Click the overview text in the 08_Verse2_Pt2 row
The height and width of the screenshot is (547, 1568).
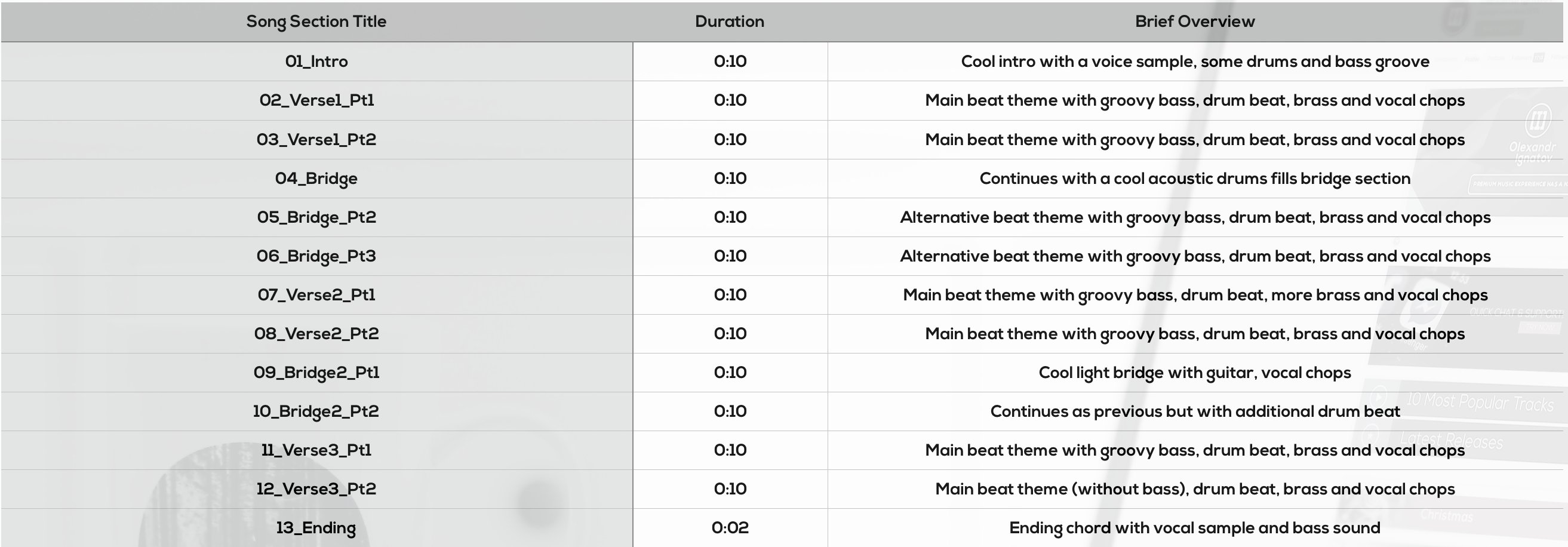pyautogui.click(x=1195, y=334)
